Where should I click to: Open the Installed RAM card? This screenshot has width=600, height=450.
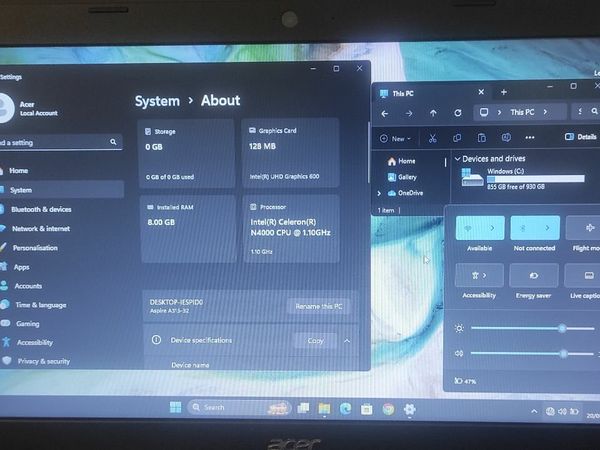(188, 229)
